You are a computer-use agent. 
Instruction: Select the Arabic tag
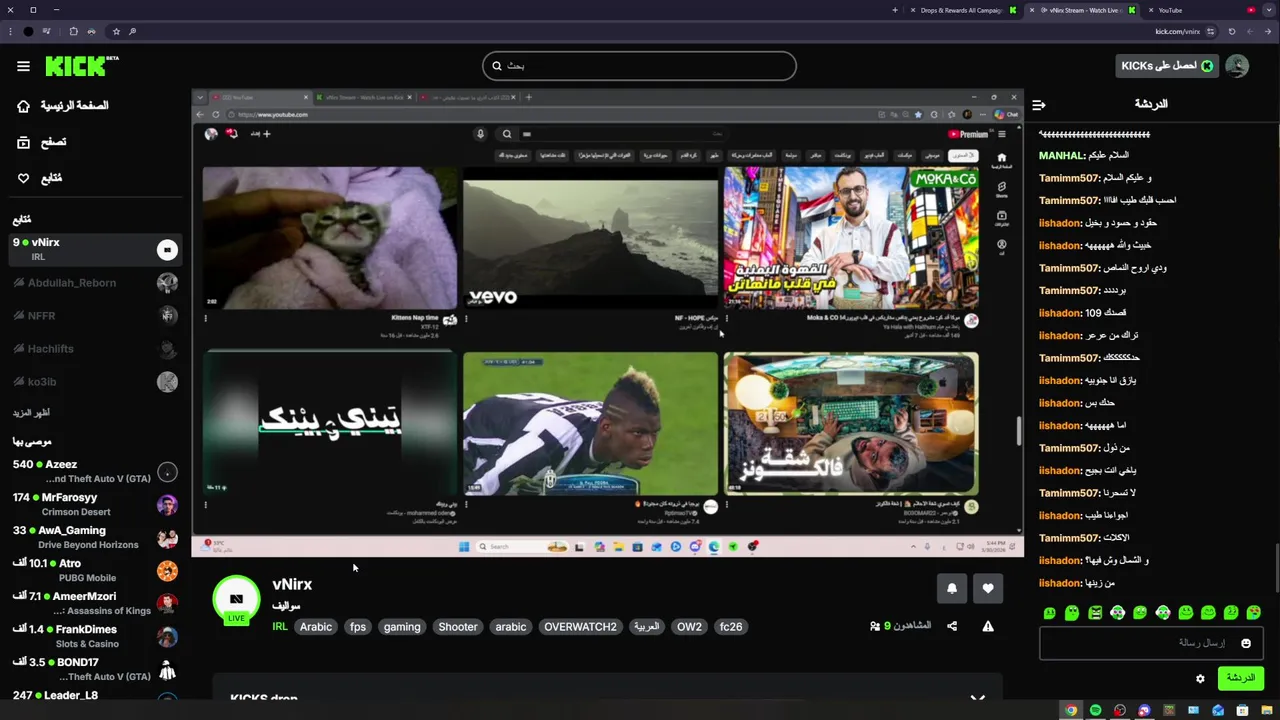[316, 627]
